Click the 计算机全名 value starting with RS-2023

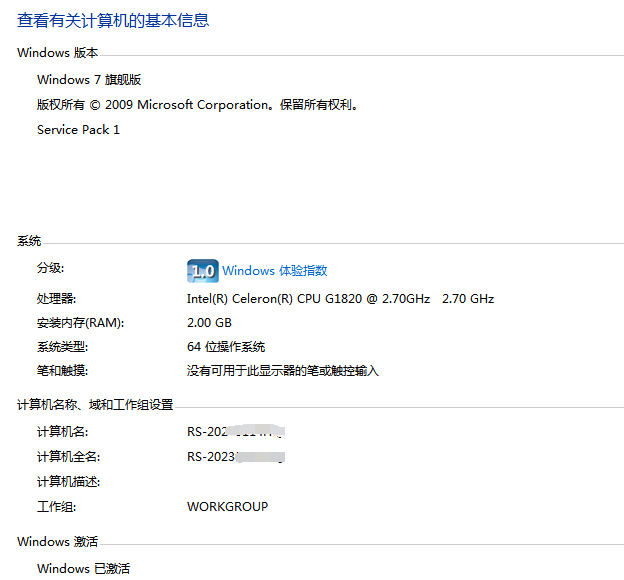(236, 457)
